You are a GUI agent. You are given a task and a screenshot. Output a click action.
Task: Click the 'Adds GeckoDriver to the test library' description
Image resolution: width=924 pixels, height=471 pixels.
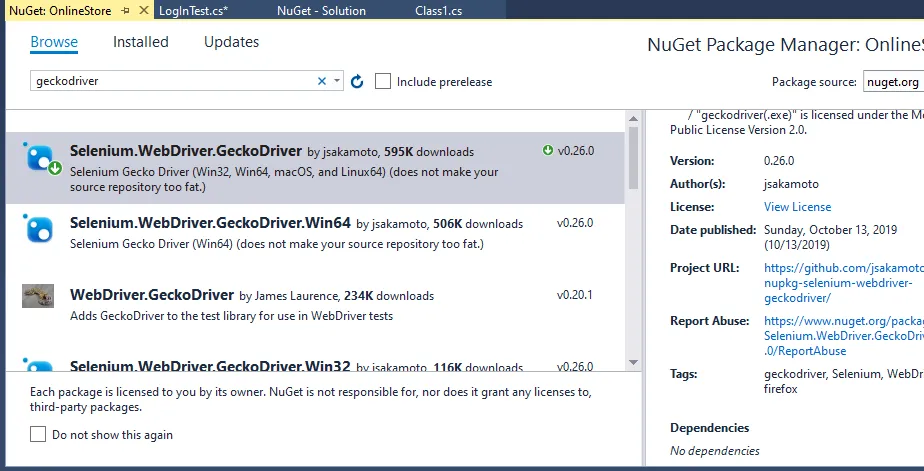click(x=232, y=316)
